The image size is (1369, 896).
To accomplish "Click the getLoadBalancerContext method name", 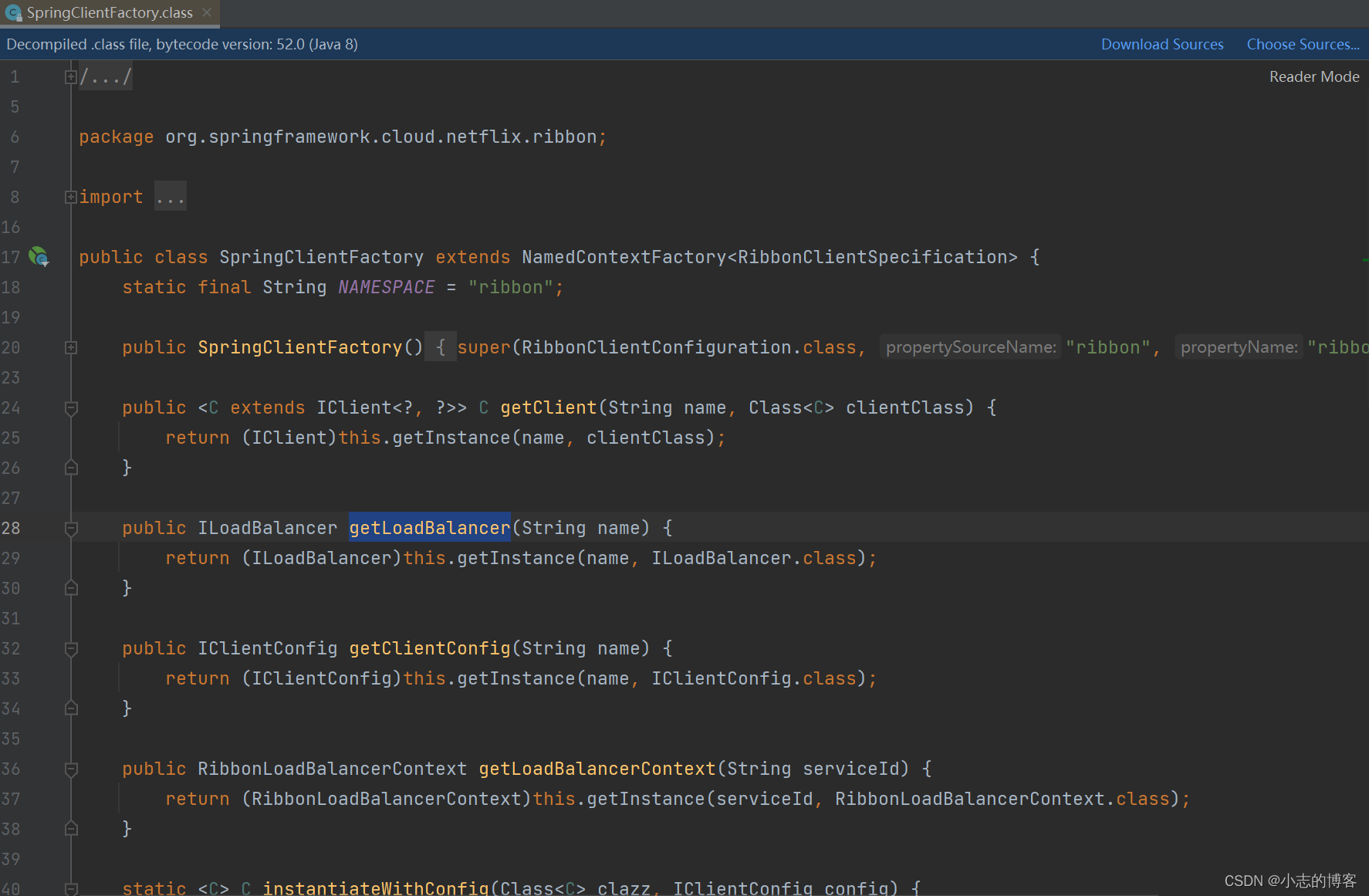I will tap(597, 769).
